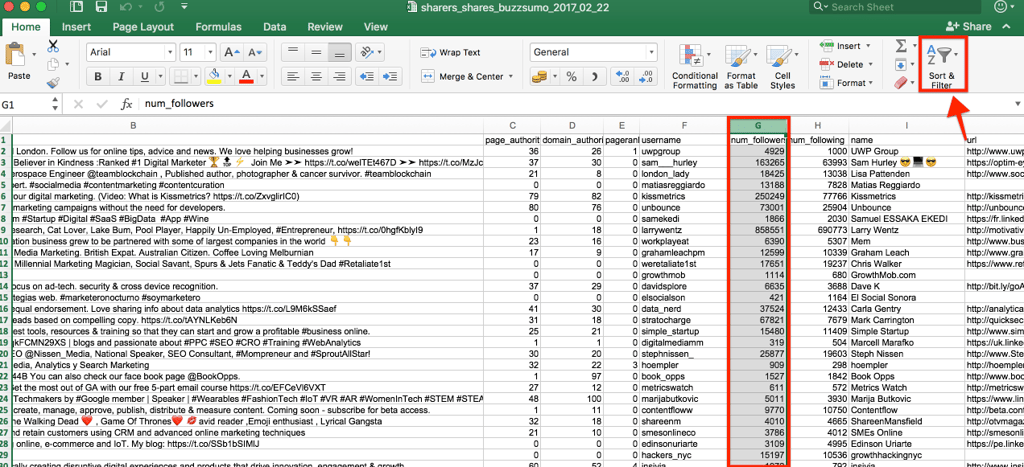
Task: Cut selection with the scissors icon
Action: (x=53, y=46)
